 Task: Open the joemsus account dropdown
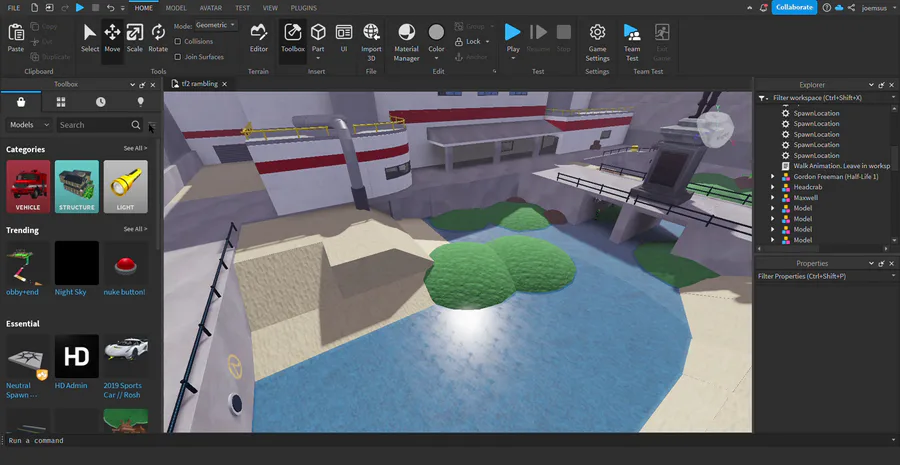[x=878, y=8]
